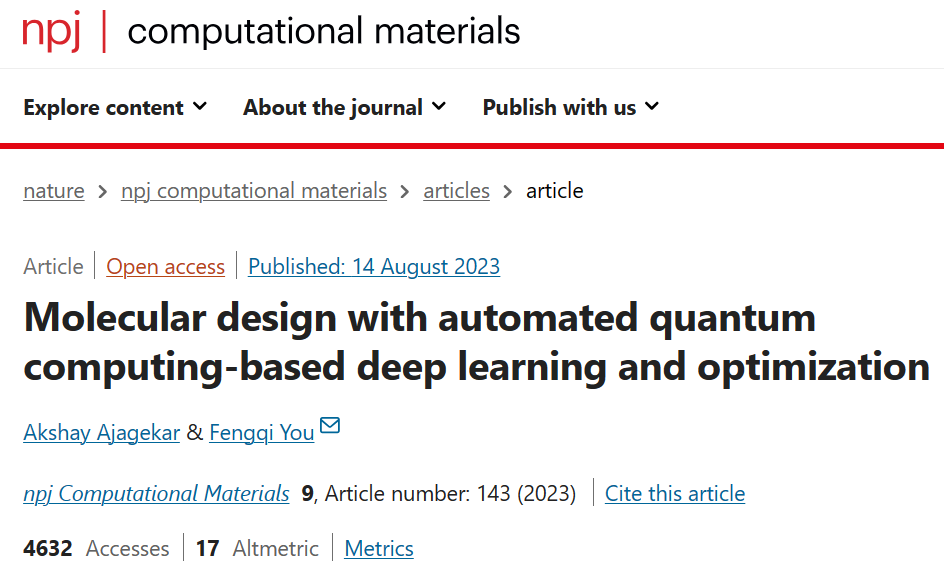Expand the About the journal chevron
This screenshot has height=577, width=944.
[x=439, y=107]
